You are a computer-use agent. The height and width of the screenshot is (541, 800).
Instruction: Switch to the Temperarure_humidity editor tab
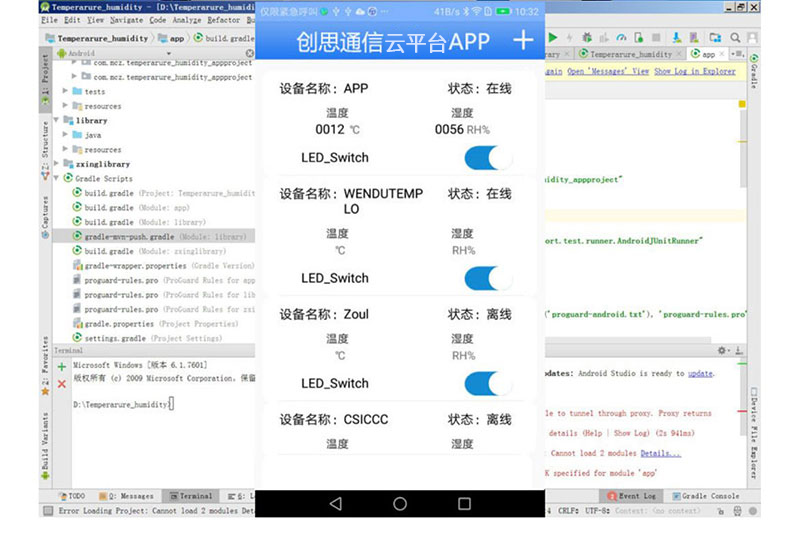coord(630,54)
